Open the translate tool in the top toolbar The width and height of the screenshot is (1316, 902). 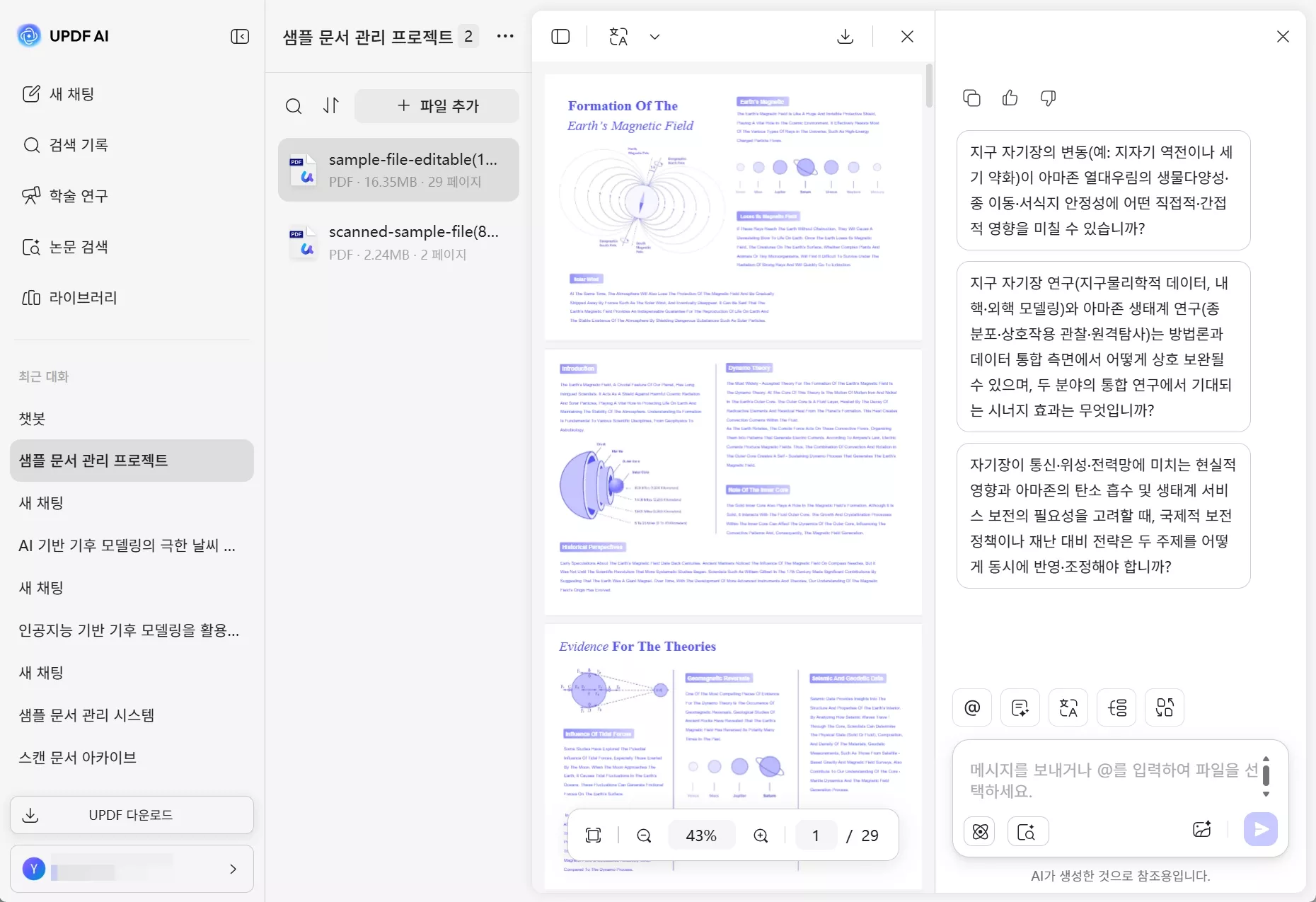618,36
